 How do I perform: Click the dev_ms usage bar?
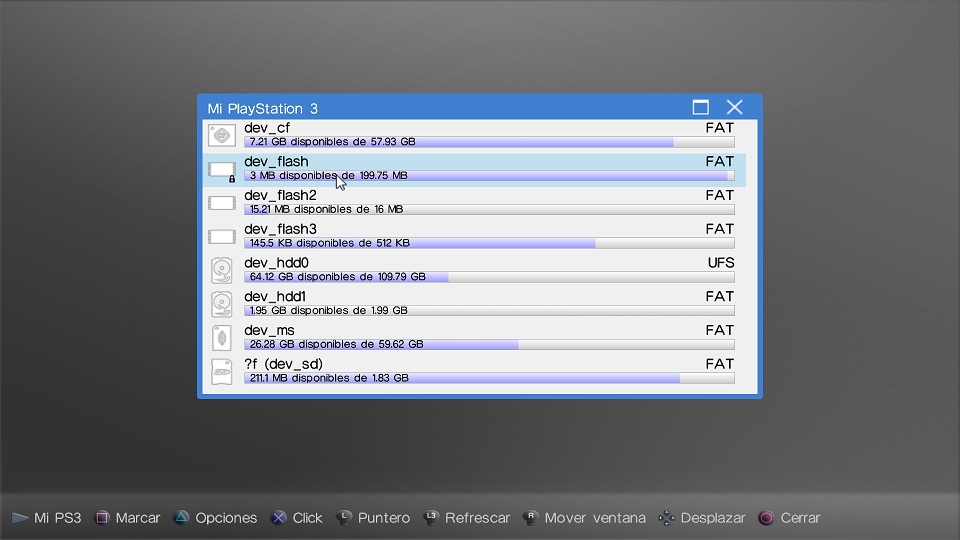(x=489, y=344)
